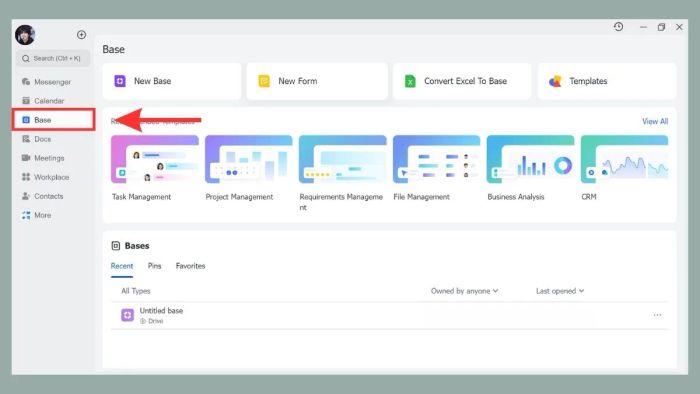The image size is (700, 394).
Task: Open Docs from the sidebar
Action: click(37, 139)
